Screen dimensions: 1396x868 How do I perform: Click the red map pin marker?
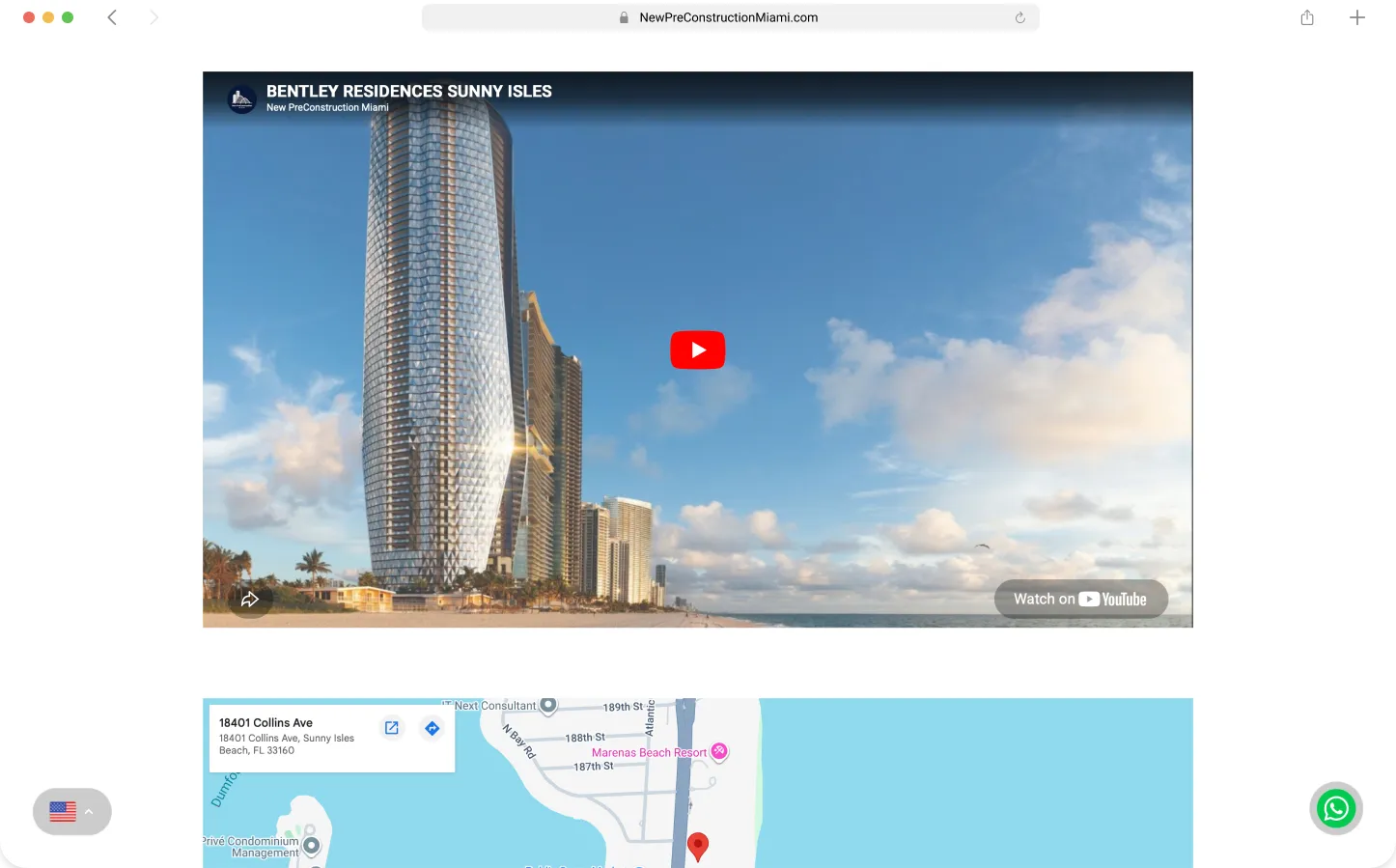point(697,847)
